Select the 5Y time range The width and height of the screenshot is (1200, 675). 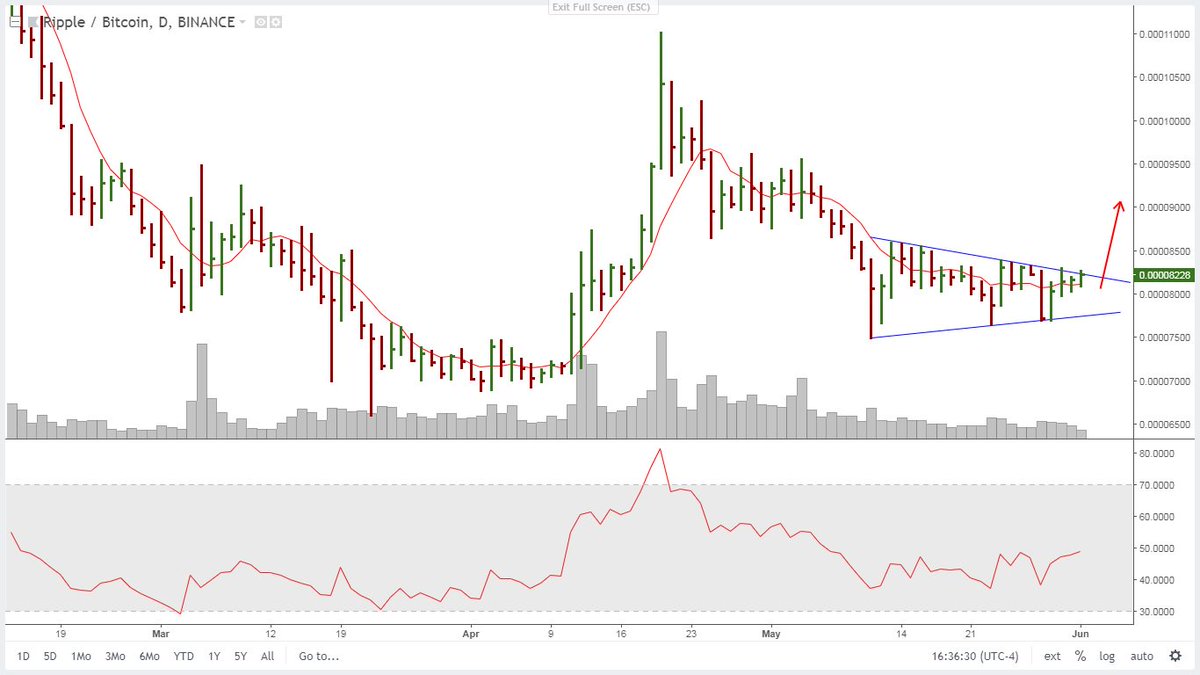pos(240,656)
